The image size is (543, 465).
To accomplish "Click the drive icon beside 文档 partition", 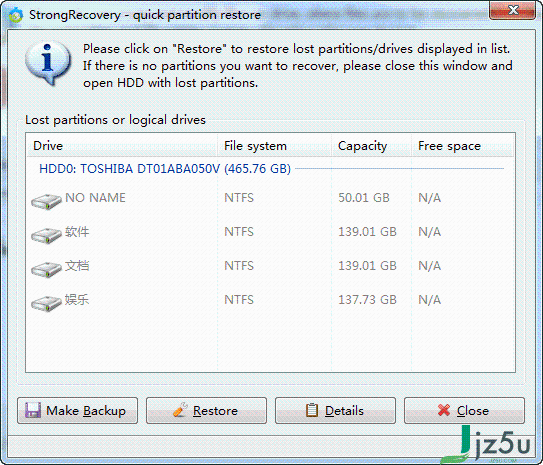I will pyautogui.click(x=46, y=269).
